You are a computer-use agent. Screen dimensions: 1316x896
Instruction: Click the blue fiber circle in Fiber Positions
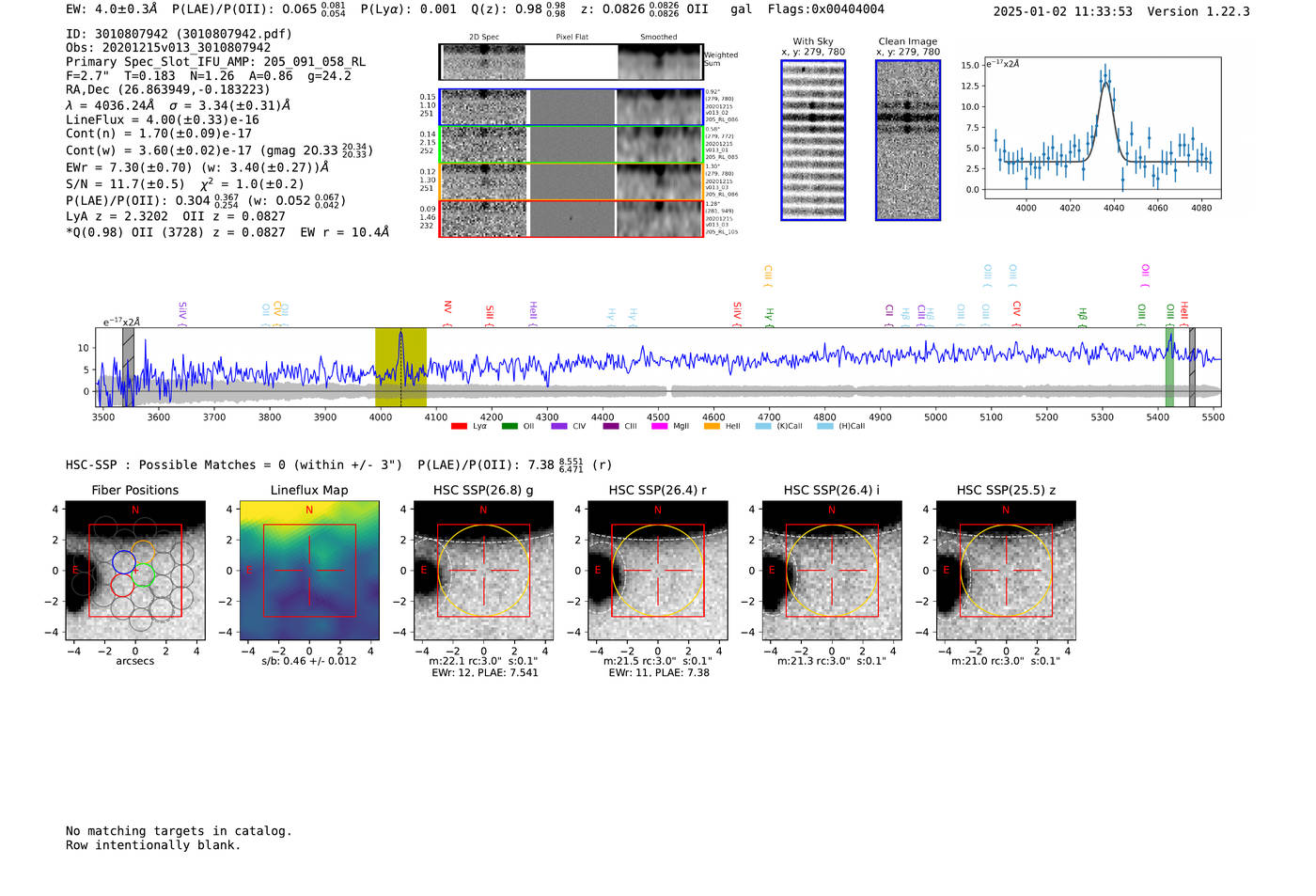pyautogui.click(x=124, y=562)
